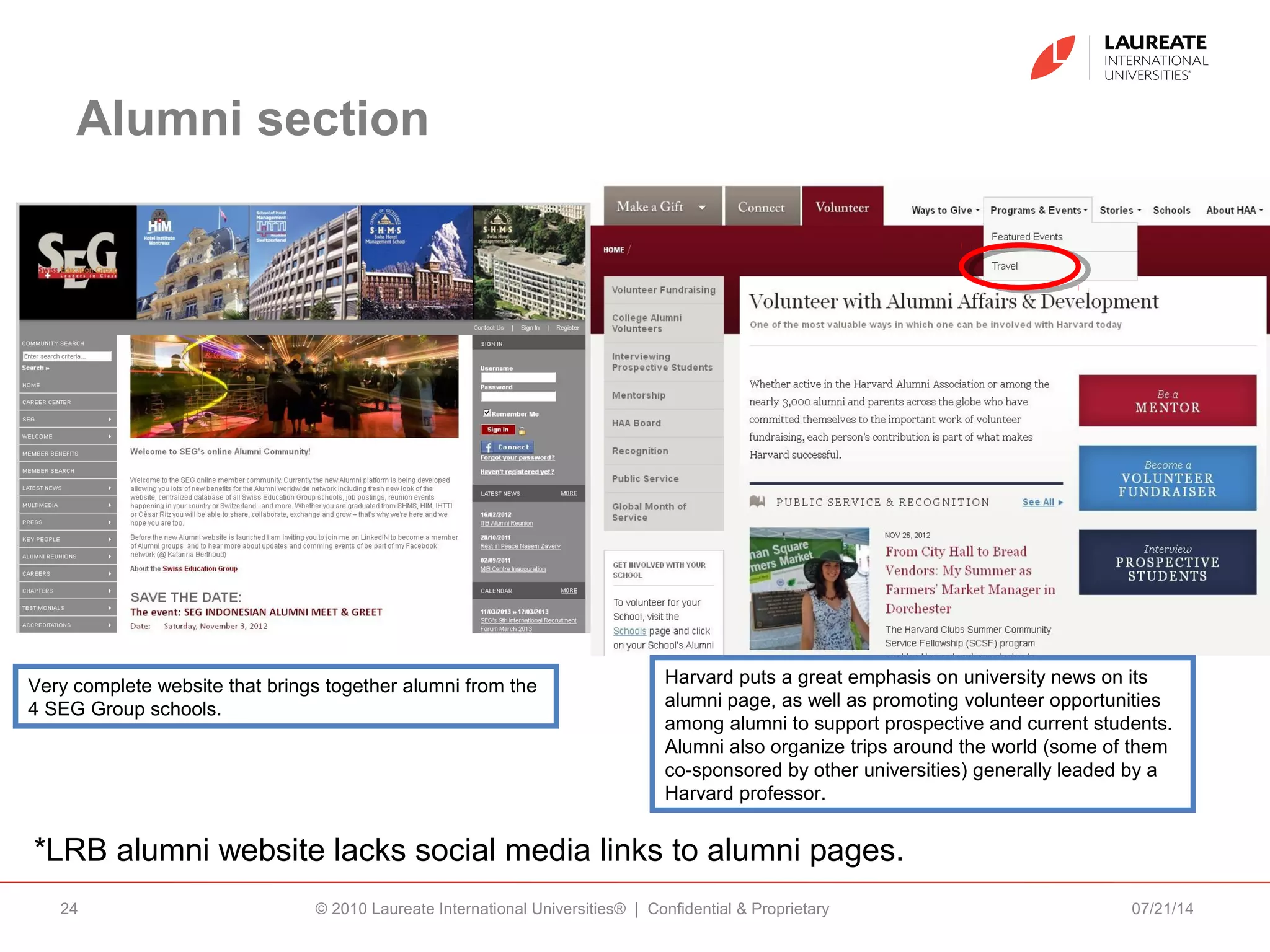The width and height of the screenshot is (1270, 952).
Task: Switch to the Volunteer tab
Action: (841, 208)
